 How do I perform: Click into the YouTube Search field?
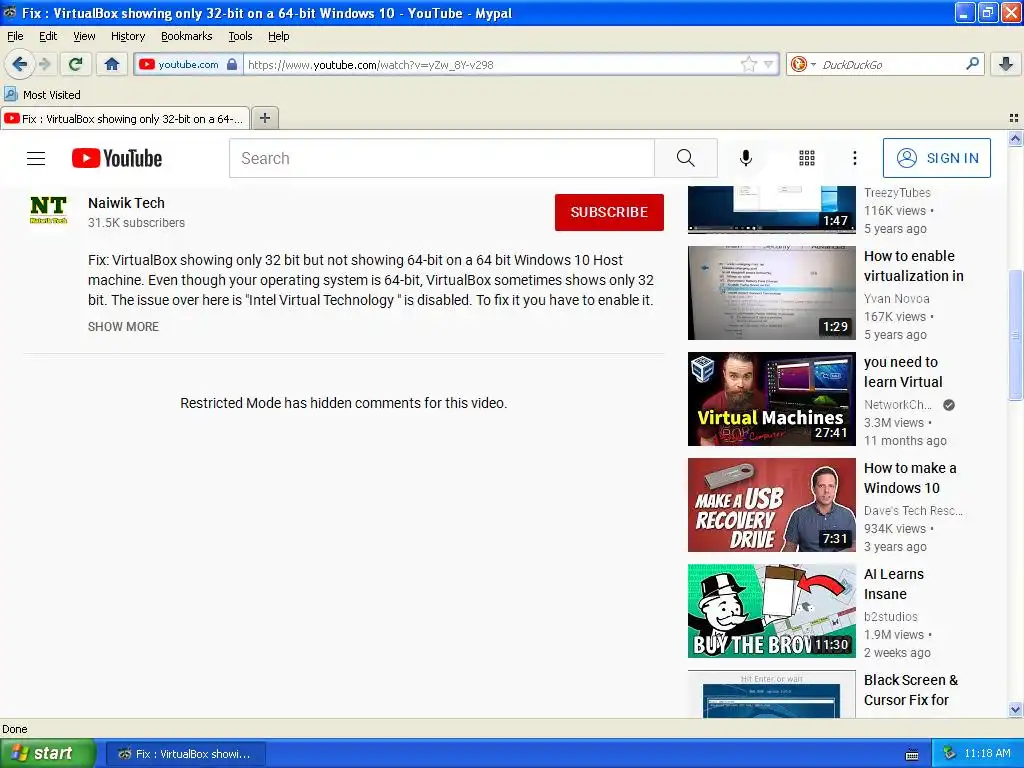(441, 158)
